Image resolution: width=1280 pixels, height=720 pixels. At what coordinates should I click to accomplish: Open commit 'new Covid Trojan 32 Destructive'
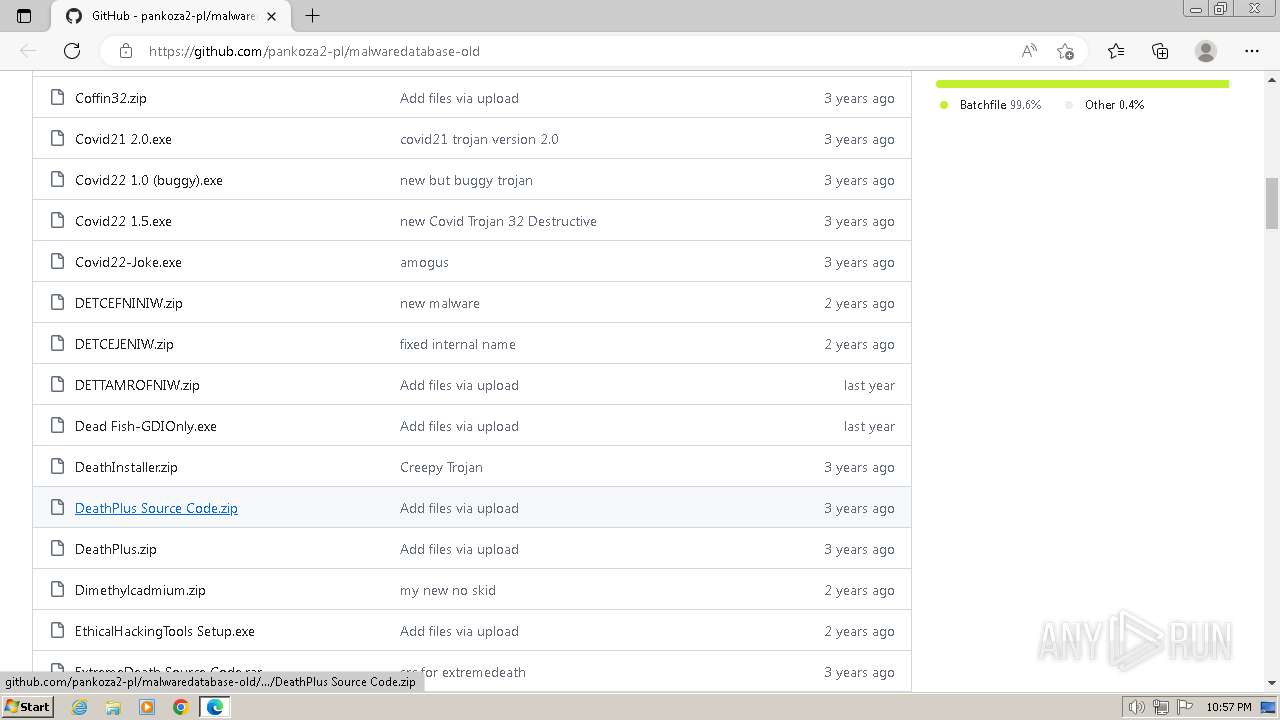tap(498, 221)
